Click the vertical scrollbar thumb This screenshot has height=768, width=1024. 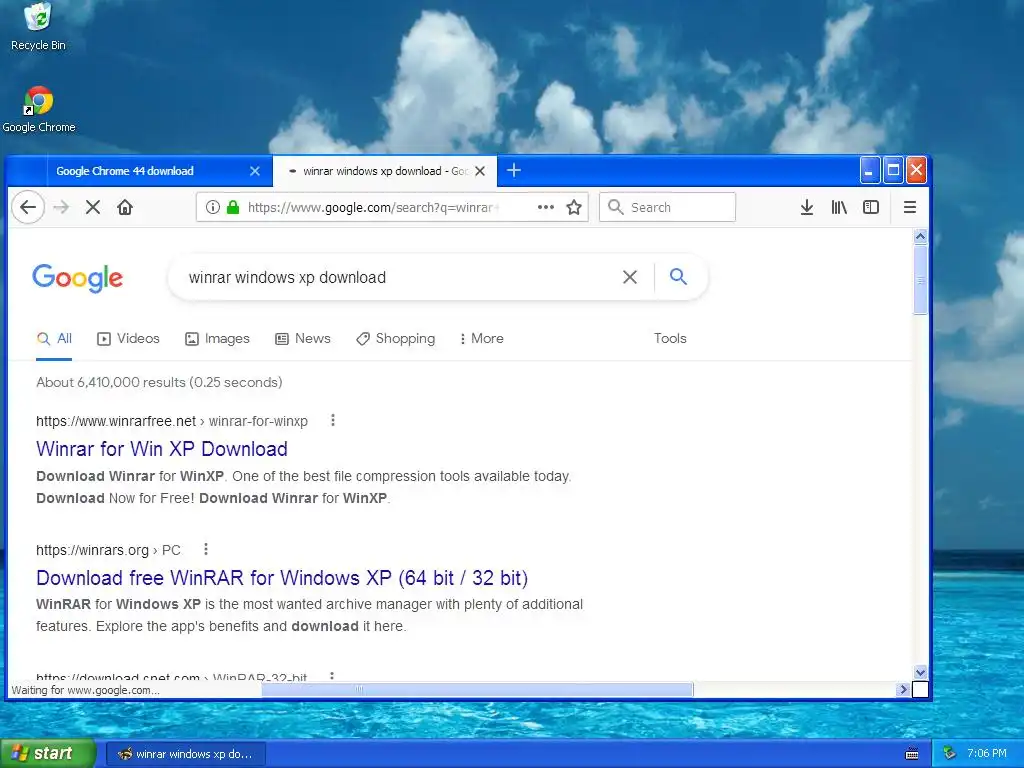[x=920, y=280]
